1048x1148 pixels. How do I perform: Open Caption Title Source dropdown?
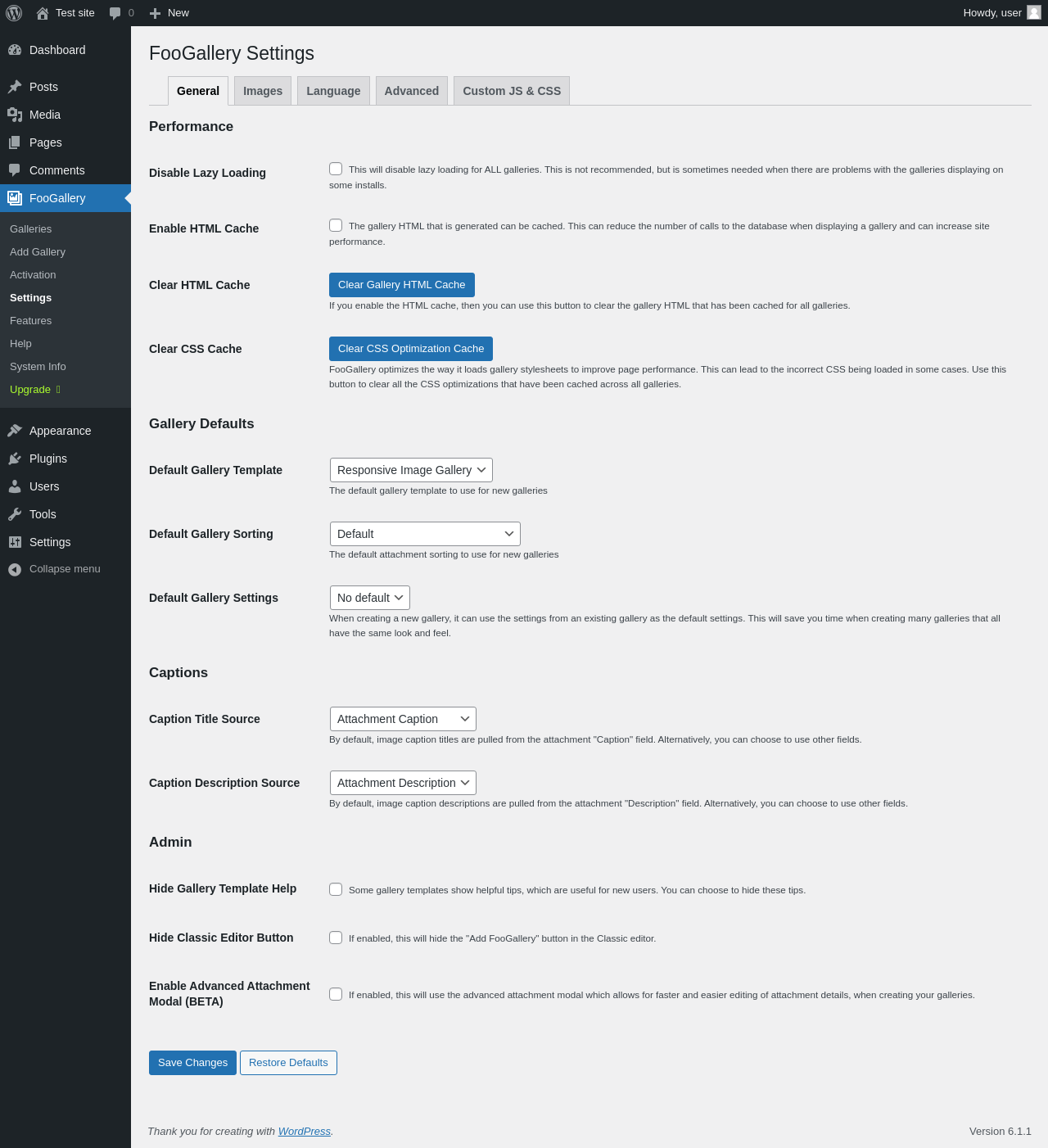pyautogui.click(x=403, y=719)
